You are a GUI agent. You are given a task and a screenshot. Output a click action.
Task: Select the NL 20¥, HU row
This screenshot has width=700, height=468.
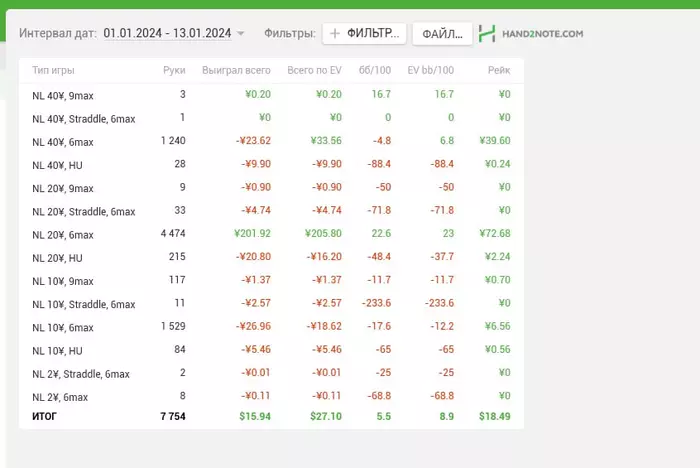click(271, 257)
